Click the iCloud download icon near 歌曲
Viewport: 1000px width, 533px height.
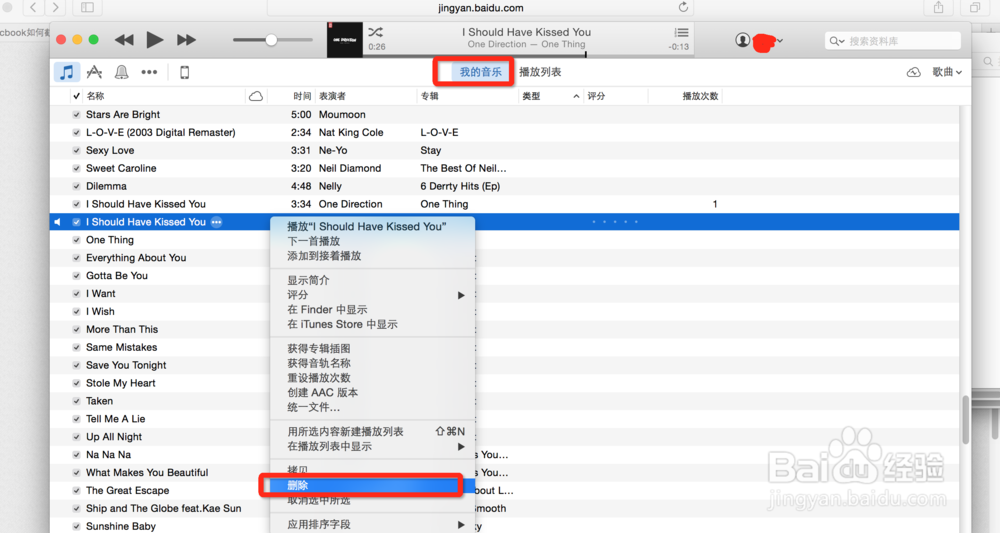tap(914, 72)
